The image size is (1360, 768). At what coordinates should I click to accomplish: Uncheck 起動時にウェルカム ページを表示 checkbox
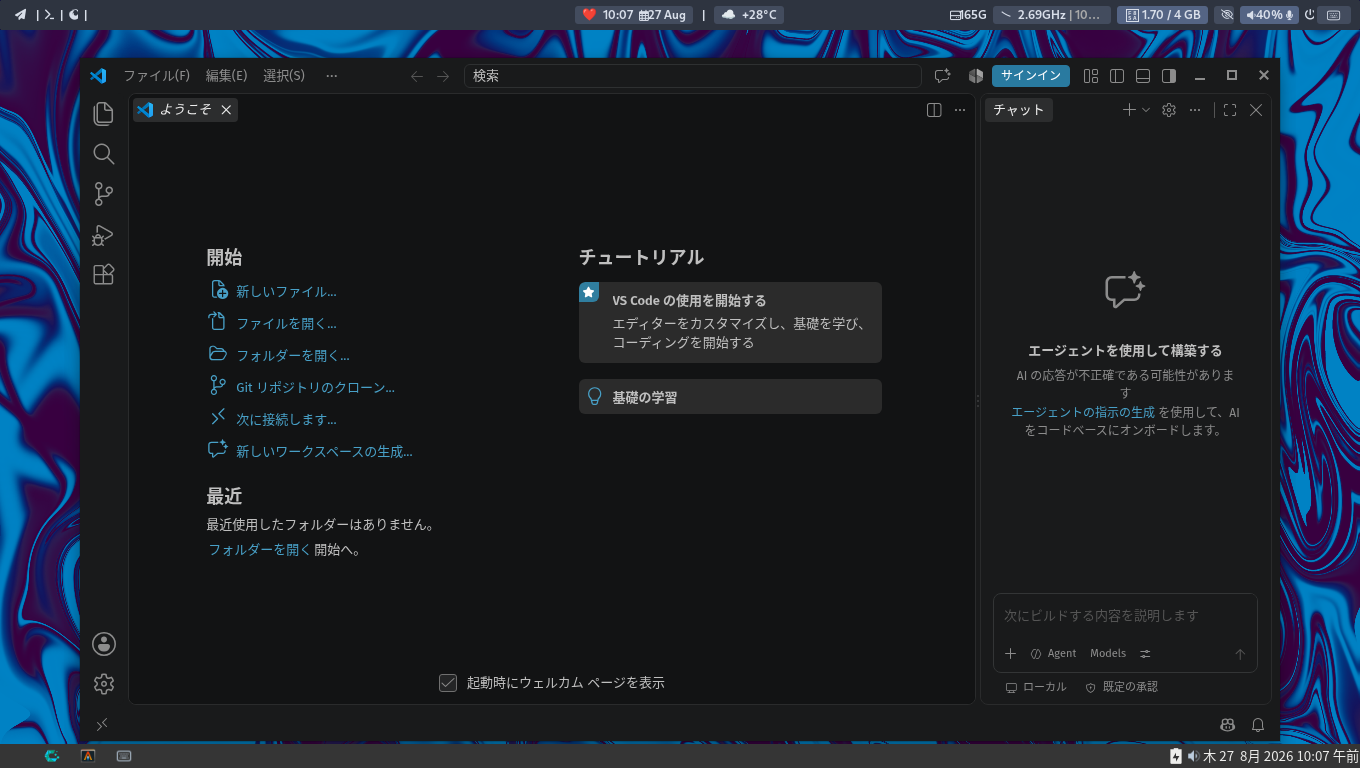coord(448,683)
